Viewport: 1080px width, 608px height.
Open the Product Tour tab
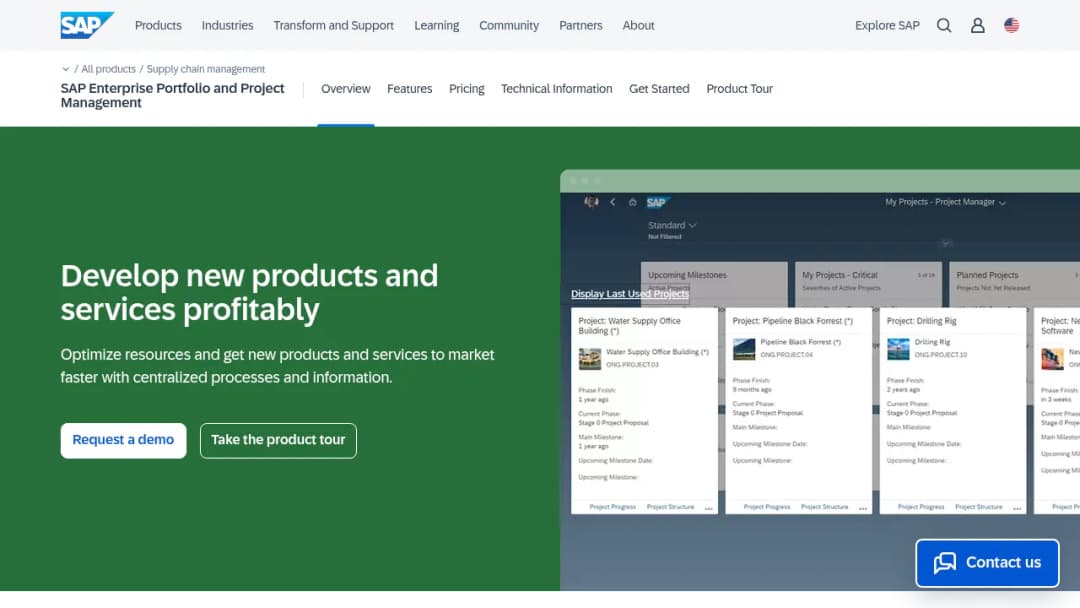pyautogui.click(x=740, y=89)
